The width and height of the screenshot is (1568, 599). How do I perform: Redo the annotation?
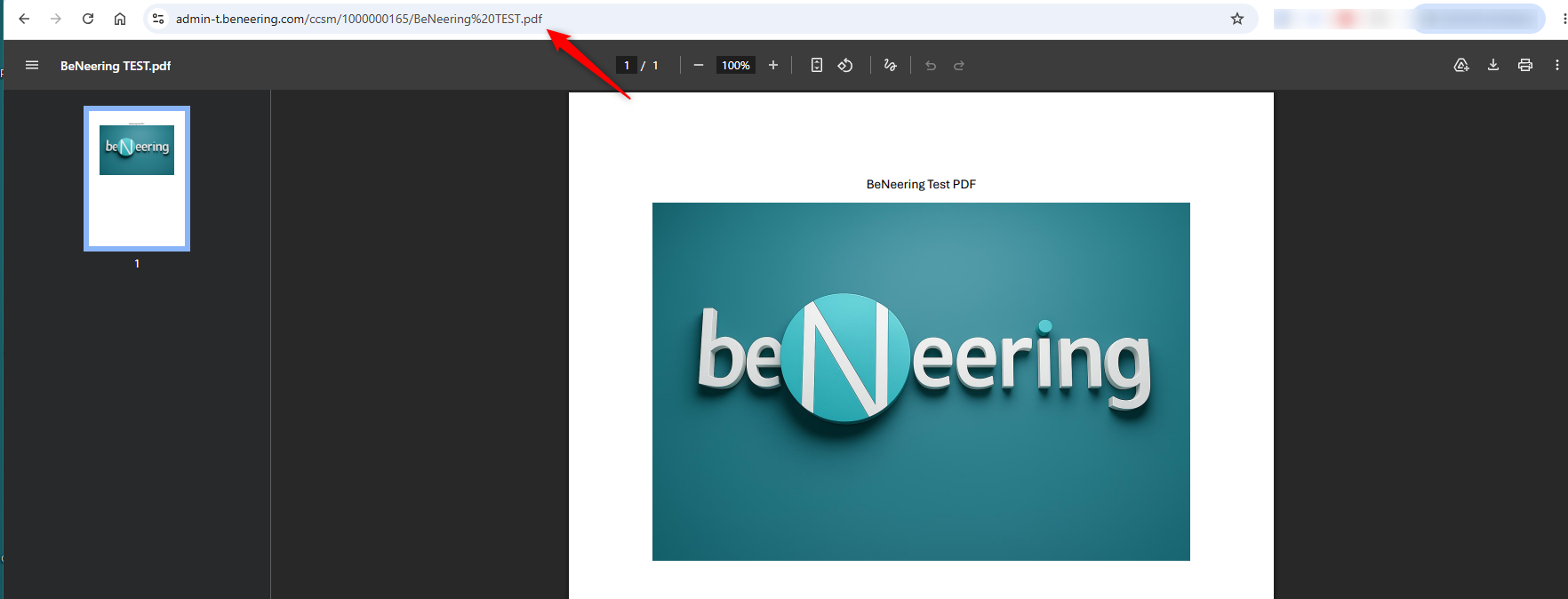(959, 65)
